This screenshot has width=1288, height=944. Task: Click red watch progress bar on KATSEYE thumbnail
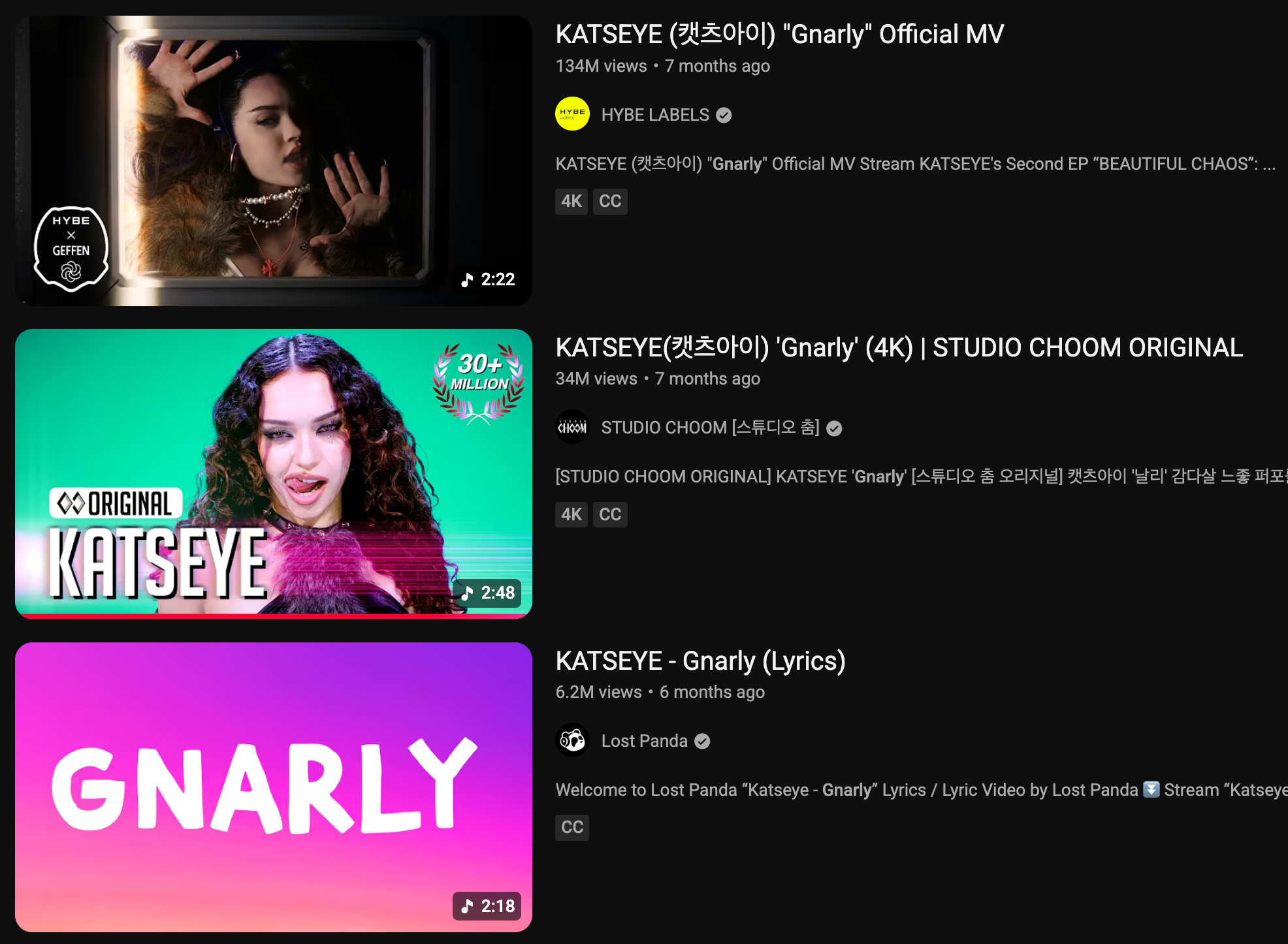point(274,616)
